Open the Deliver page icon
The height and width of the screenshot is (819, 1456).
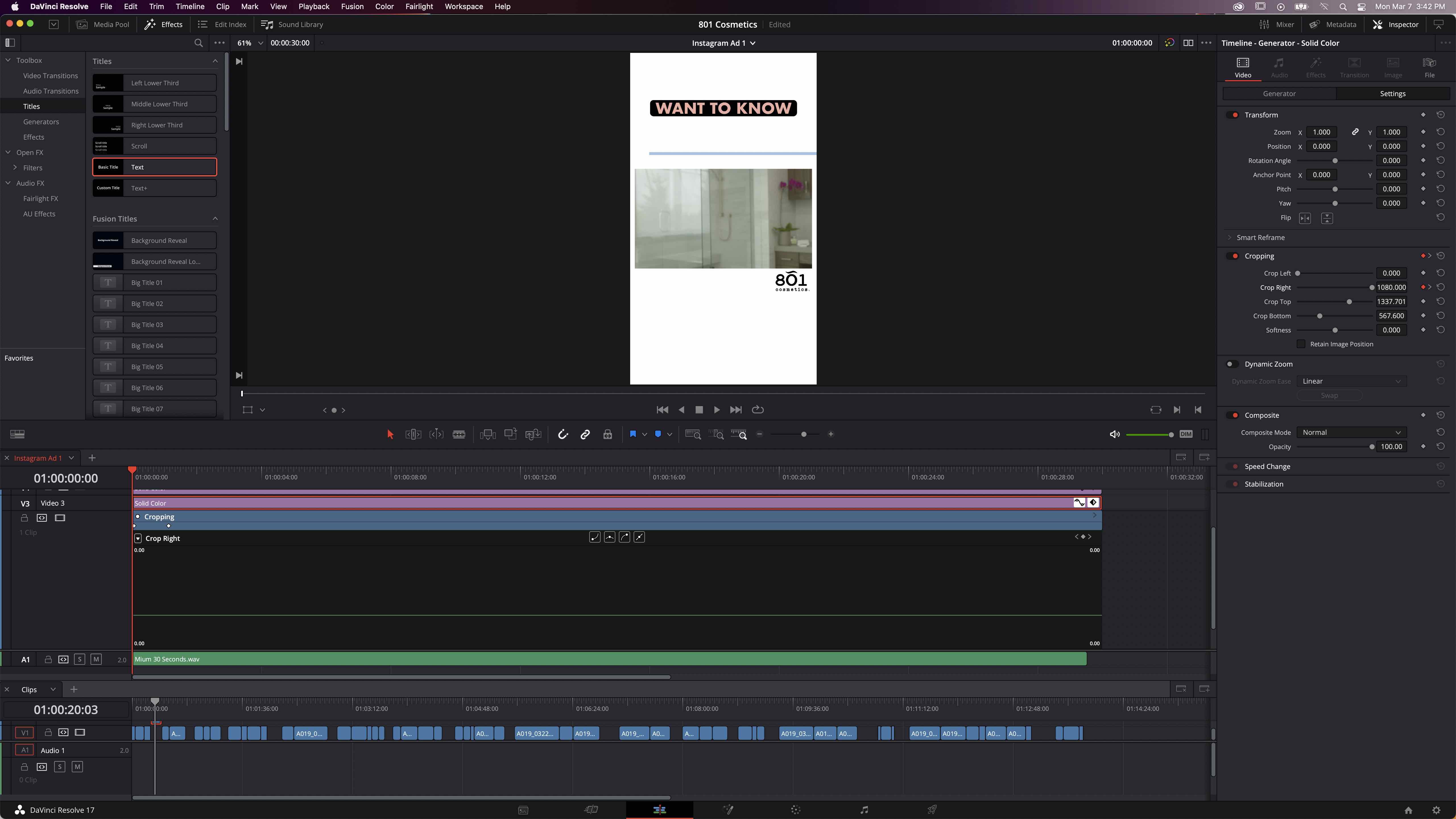[932, 810]
